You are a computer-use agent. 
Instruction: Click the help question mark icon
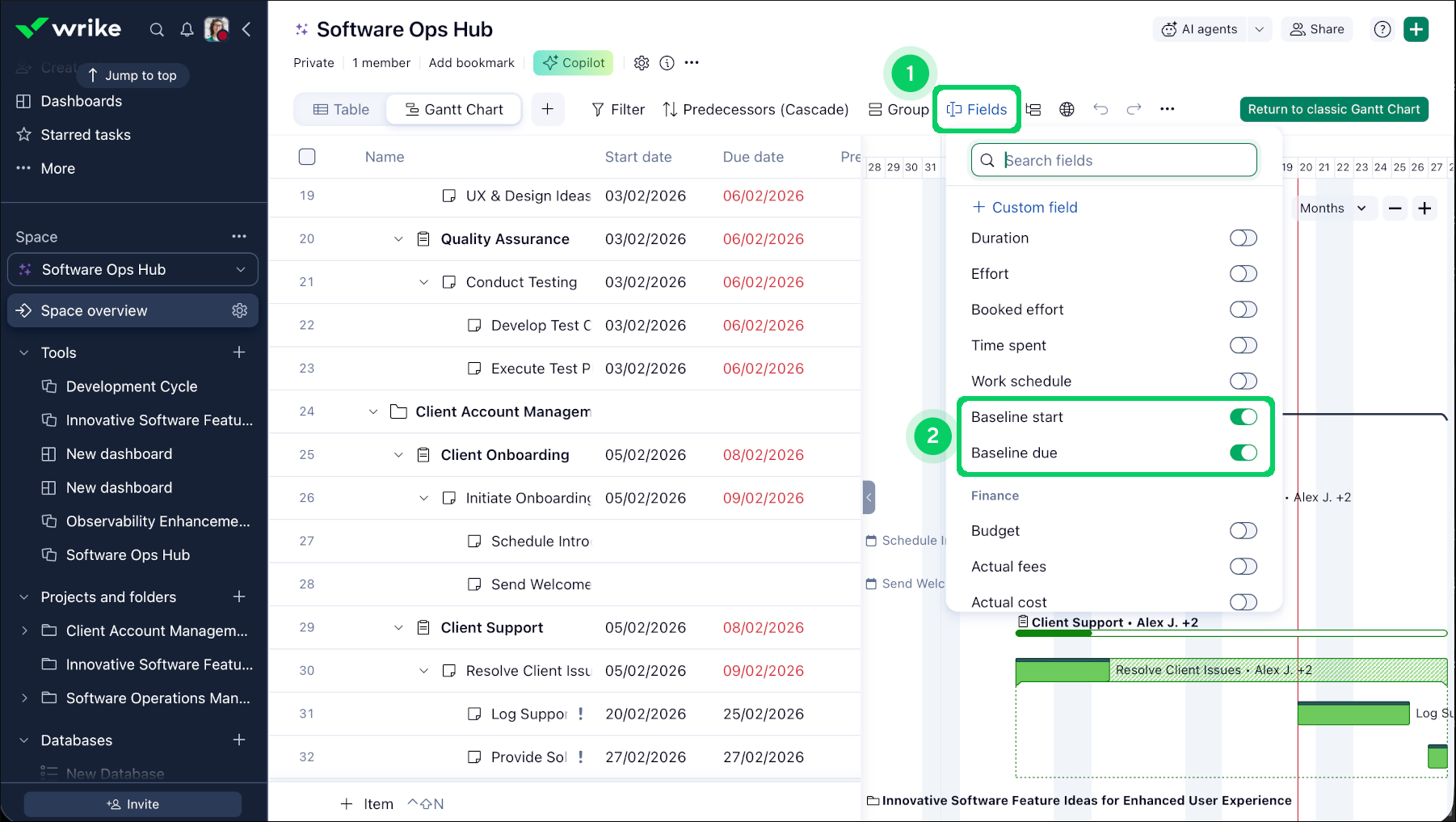[x=1382, y=30]
